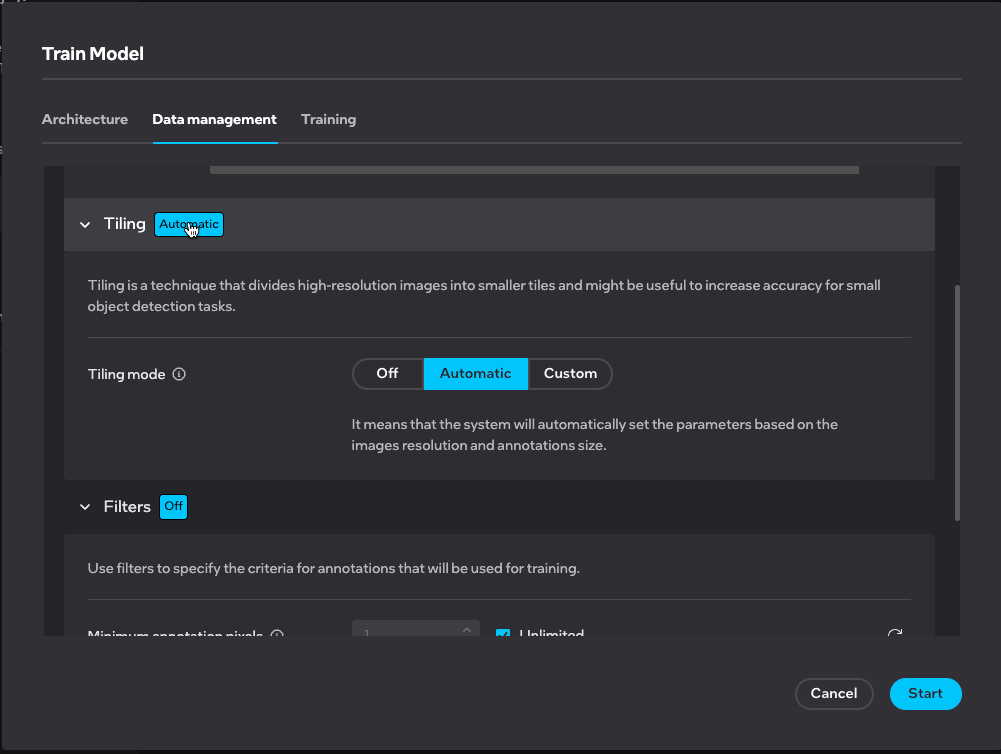The image size is (1001, 754).
Task: Collapse the Tiling section chevron
Action: pyautogui.click(x=85, y=225)
